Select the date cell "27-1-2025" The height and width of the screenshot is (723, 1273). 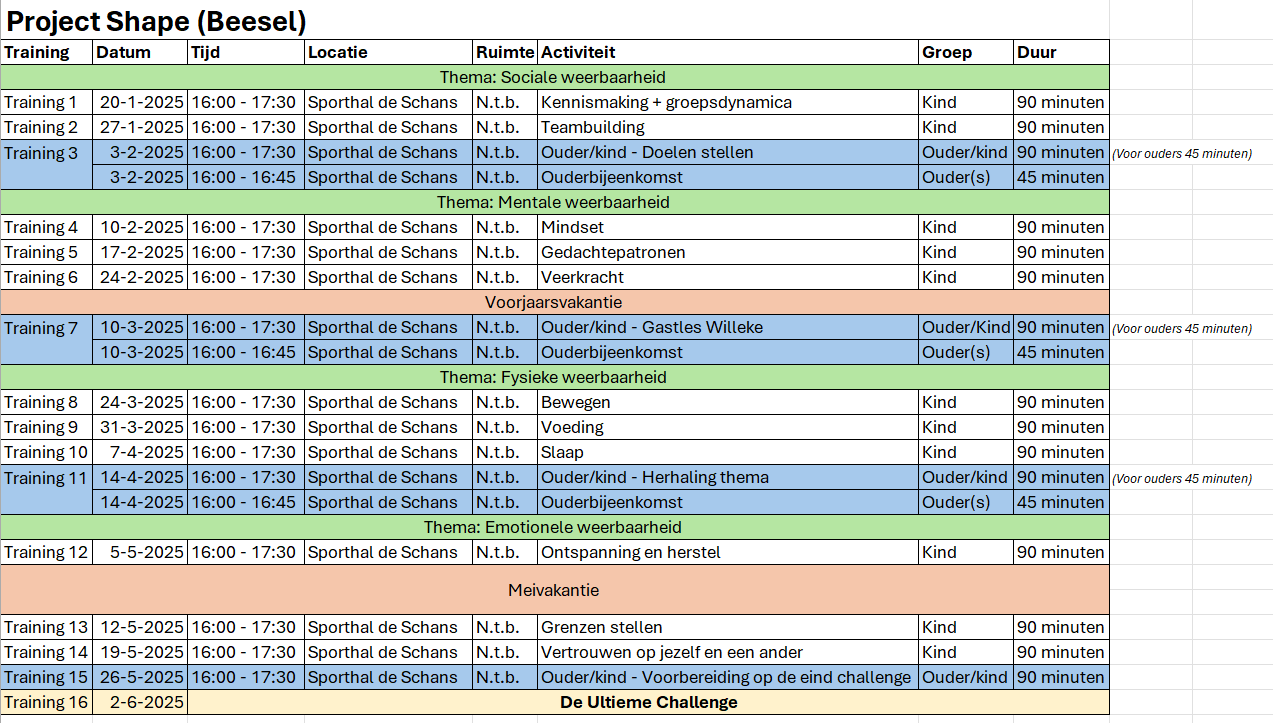click(x=140, y=127)
